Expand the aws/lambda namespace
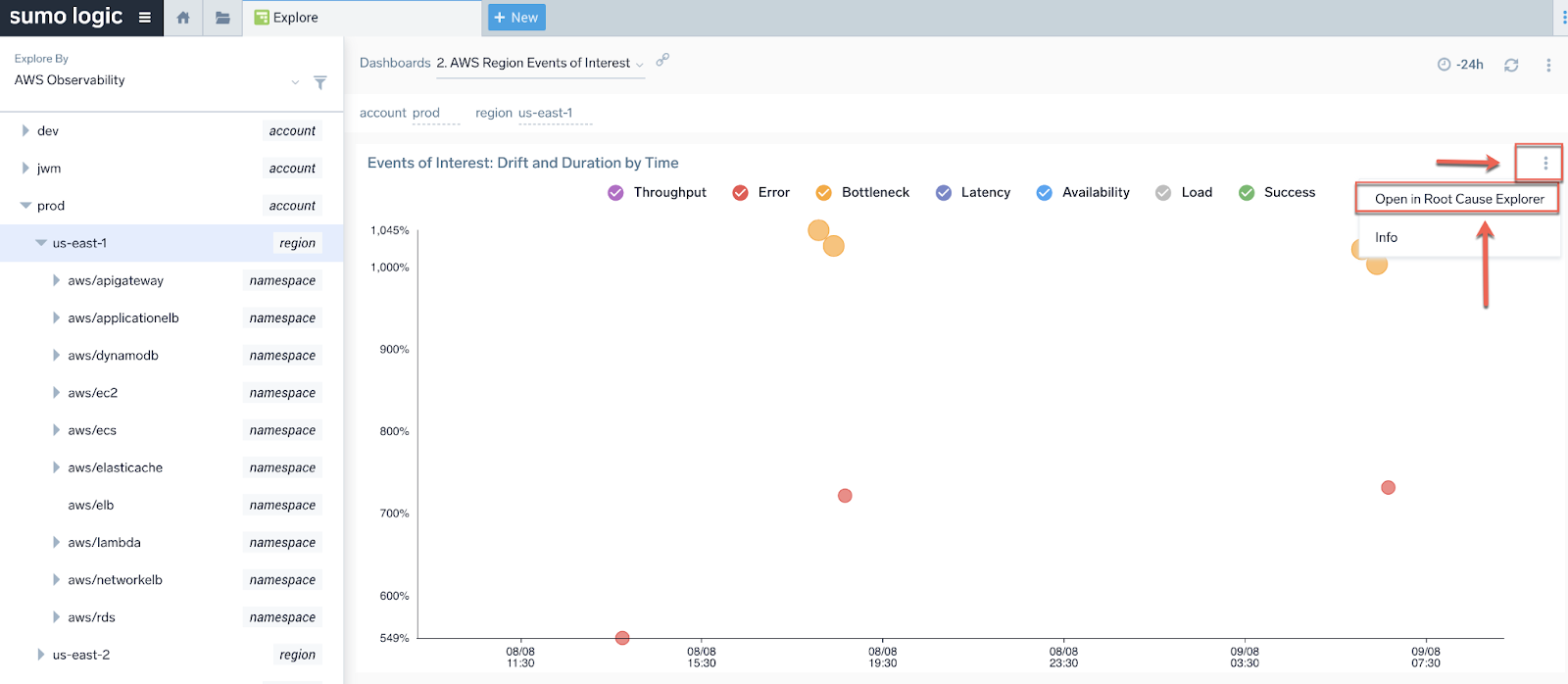This screenshot has width=1568, height=684. (x=57, y=542)
